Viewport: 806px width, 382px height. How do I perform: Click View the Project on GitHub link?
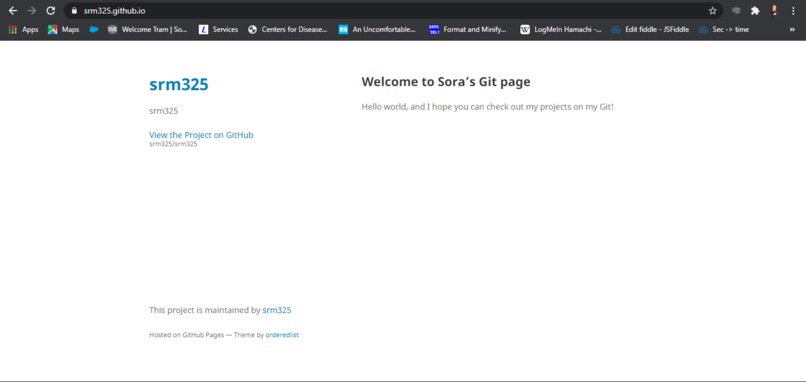[x=201, y=135]
